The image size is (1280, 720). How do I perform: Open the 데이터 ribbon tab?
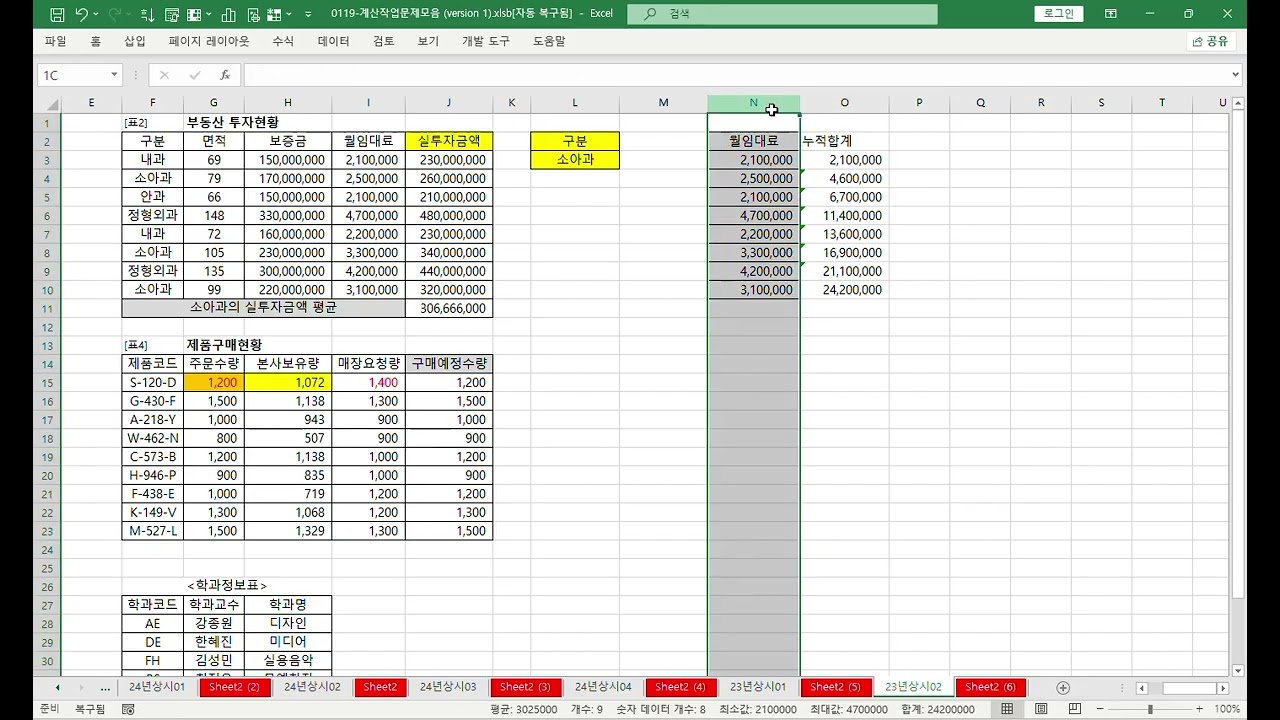coord(334,41)
